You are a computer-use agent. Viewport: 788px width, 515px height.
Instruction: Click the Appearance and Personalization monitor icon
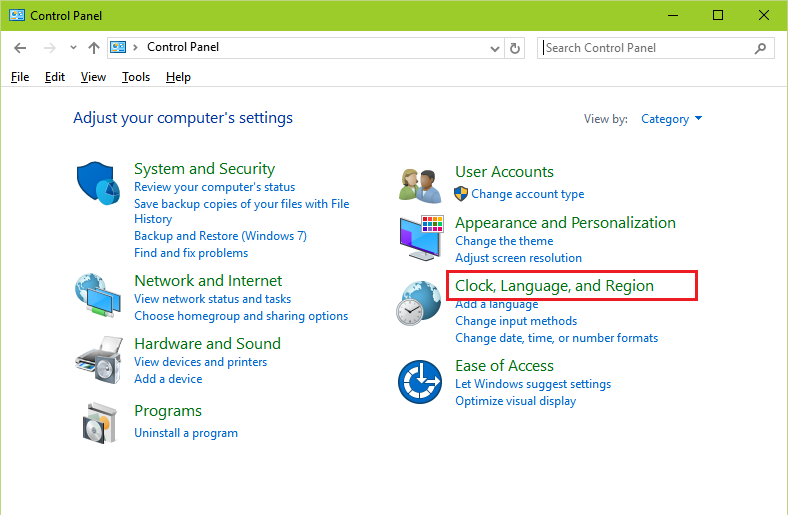coord(421,238)
